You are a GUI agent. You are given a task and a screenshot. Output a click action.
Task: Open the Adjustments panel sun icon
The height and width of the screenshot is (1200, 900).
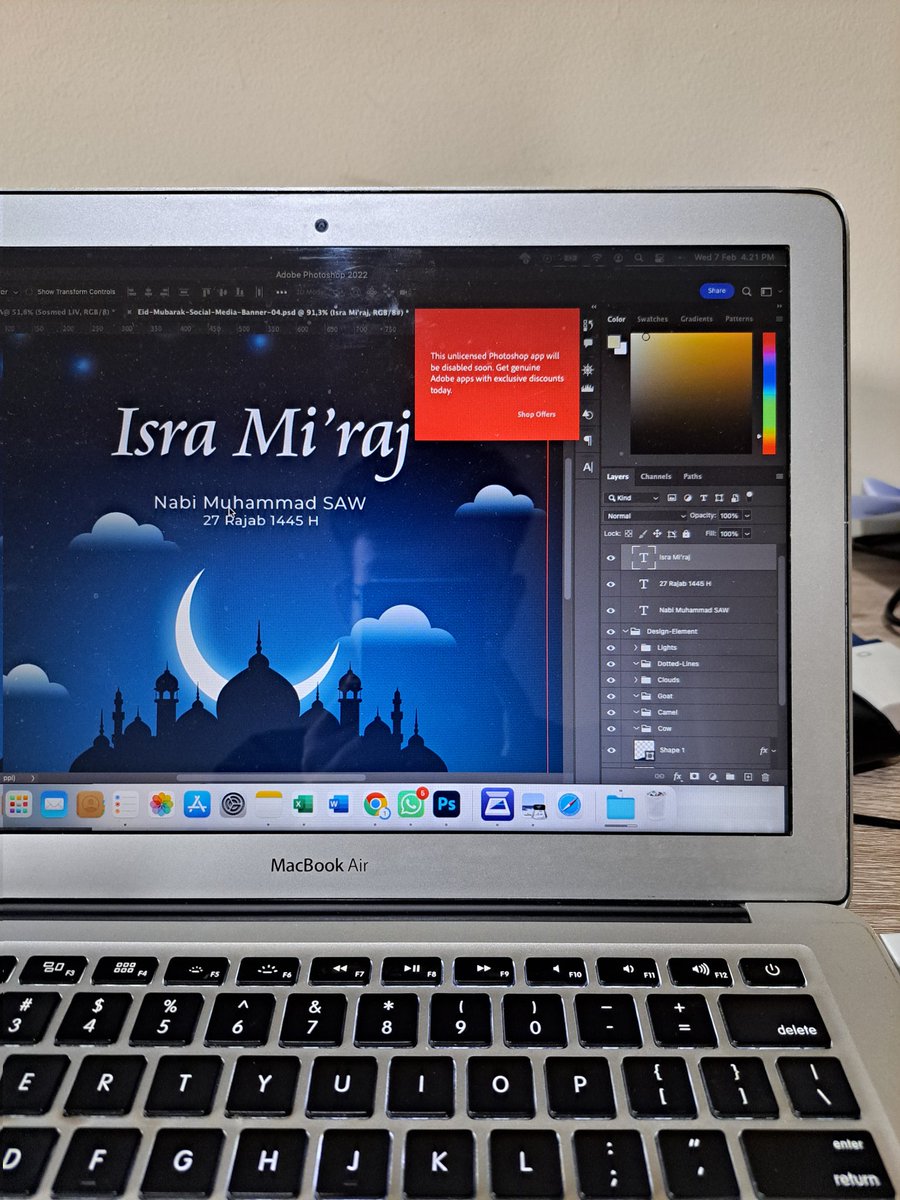(x=588, y=370)
